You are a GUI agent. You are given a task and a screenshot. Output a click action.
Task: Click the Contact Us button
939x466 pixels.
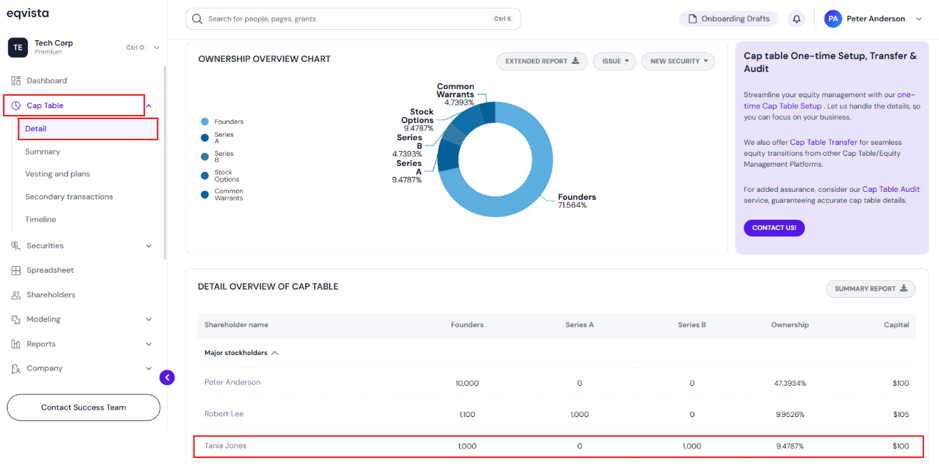tap(774, 228)
